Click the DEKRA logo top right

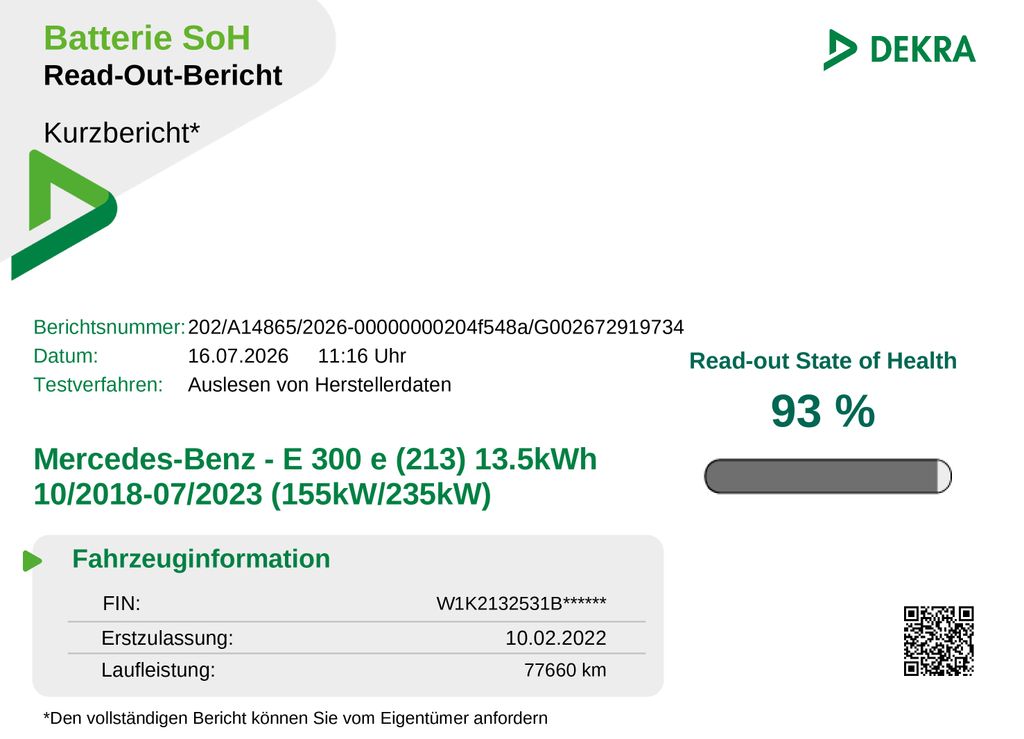pyautogui.click(x=899, y=49)
